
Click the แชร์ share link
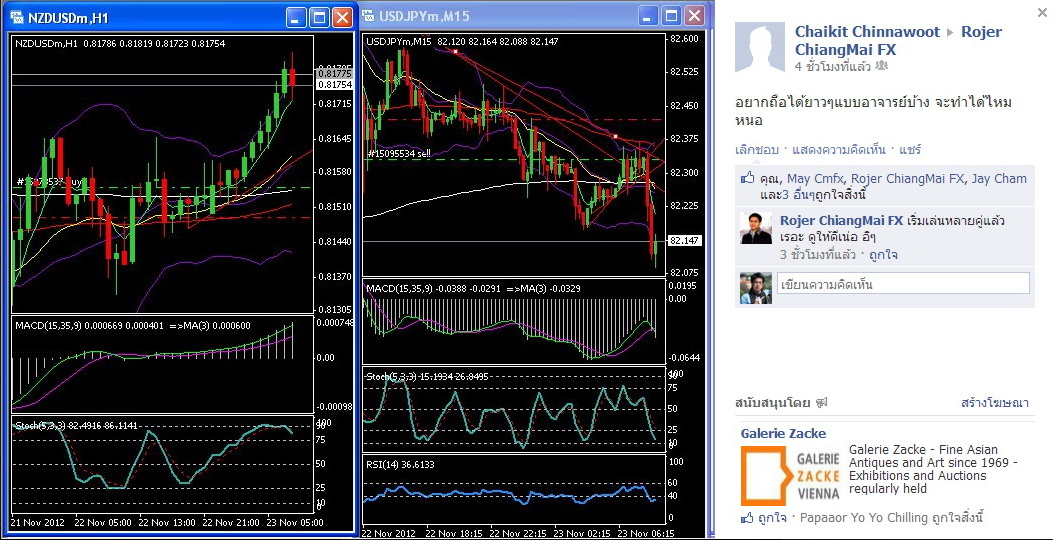tap(910, 150)
